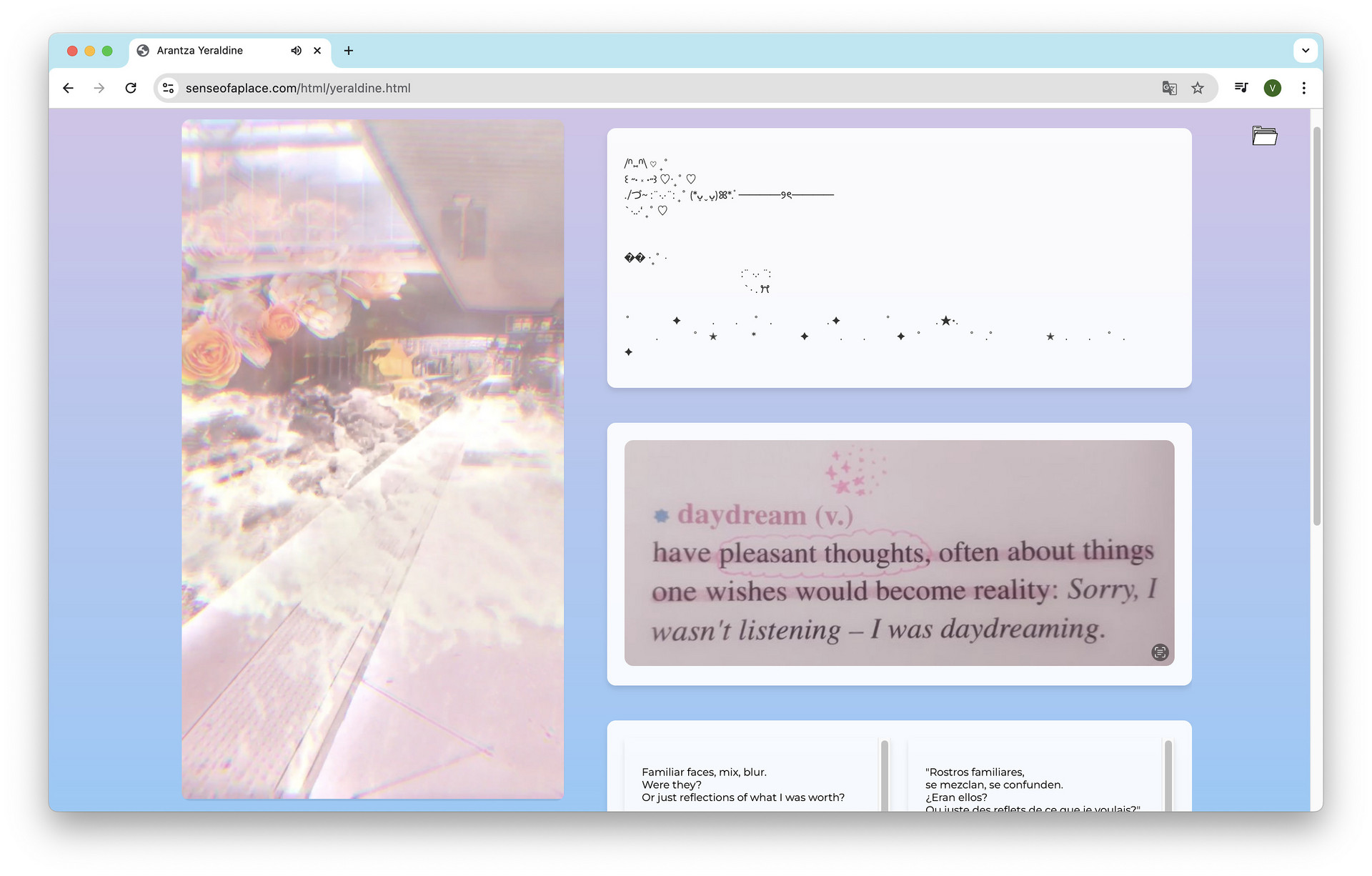Reload the current page

(x=131, y=88)
